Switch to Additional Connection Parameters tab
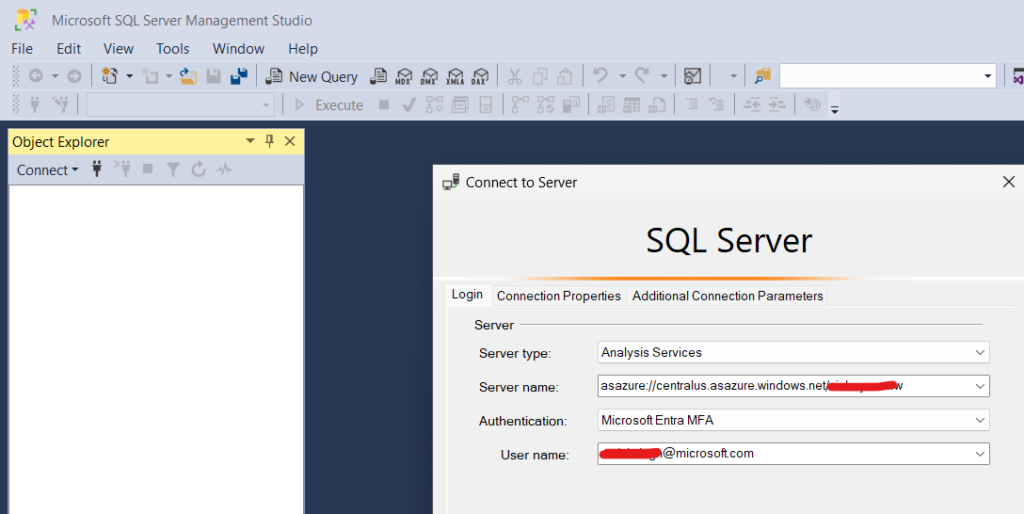 [728, 296]
